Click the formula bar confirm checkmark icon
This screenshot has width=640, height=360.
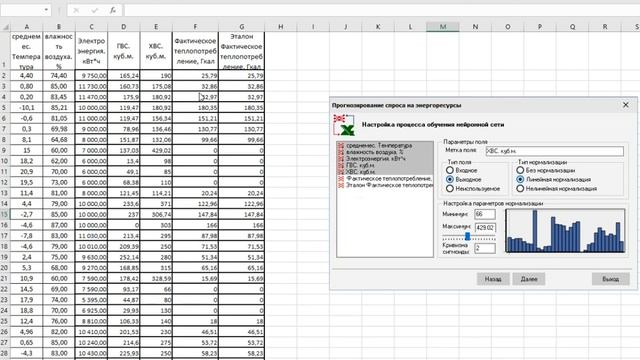coord(94,10)
